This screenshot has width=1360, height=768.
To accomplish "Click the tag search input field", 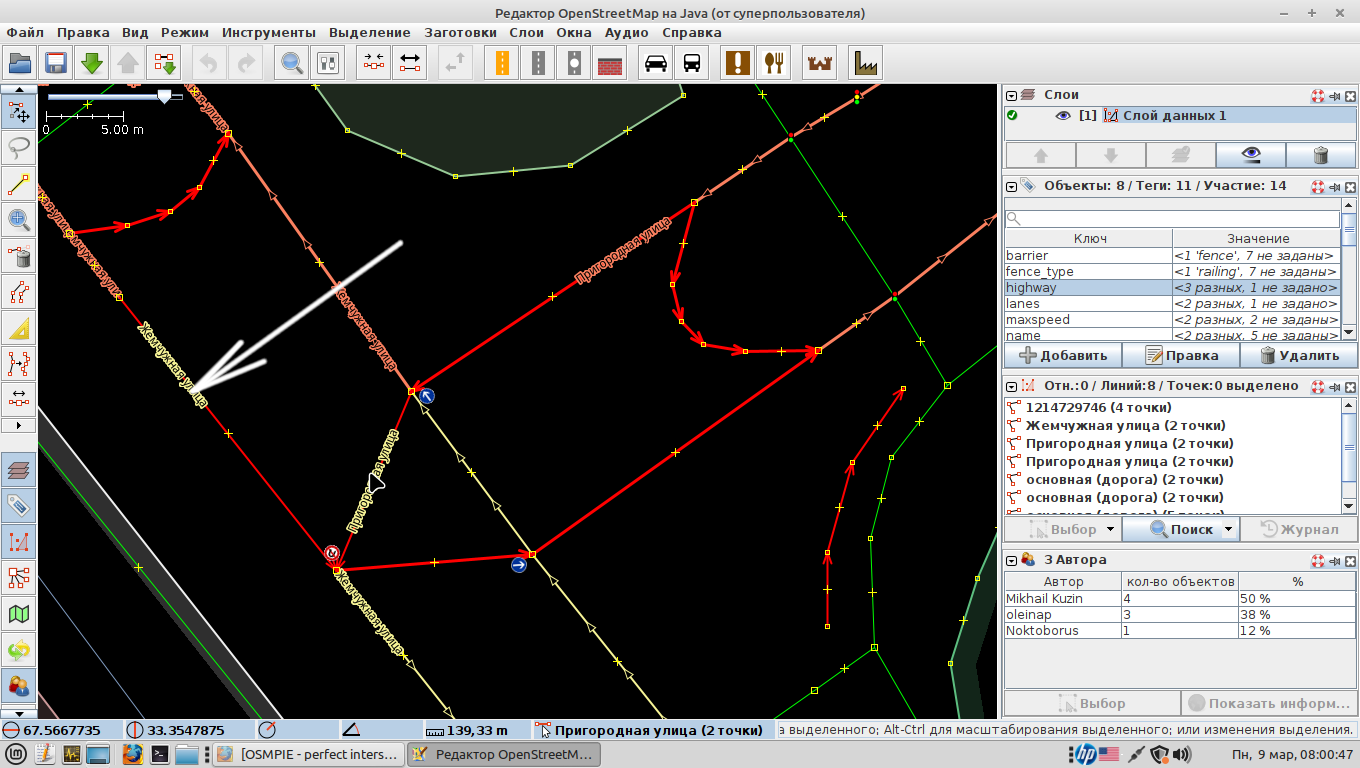I will coord(1172,218).
